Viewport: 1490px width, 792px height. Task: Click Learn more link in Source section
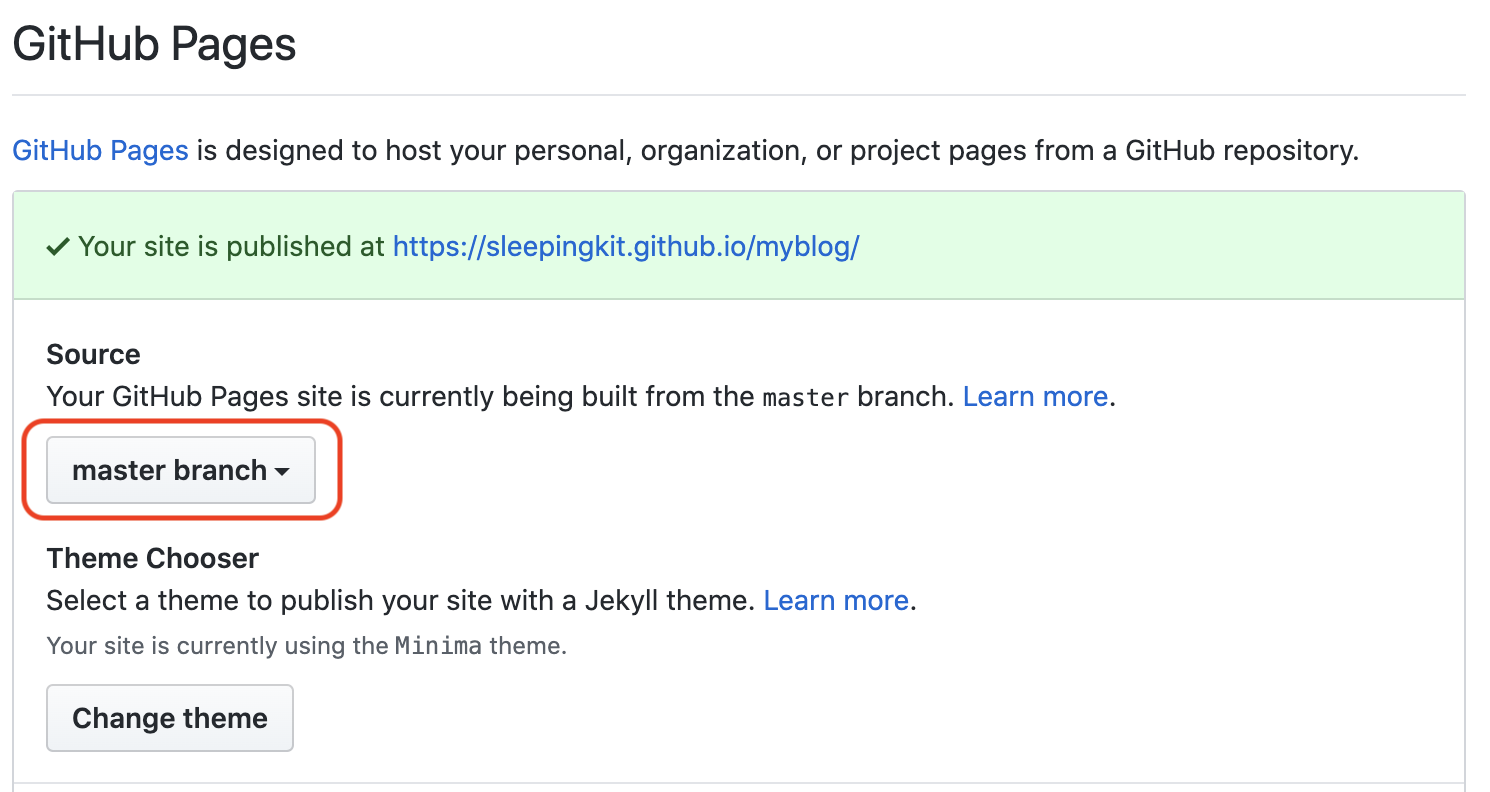point(1035,397)
